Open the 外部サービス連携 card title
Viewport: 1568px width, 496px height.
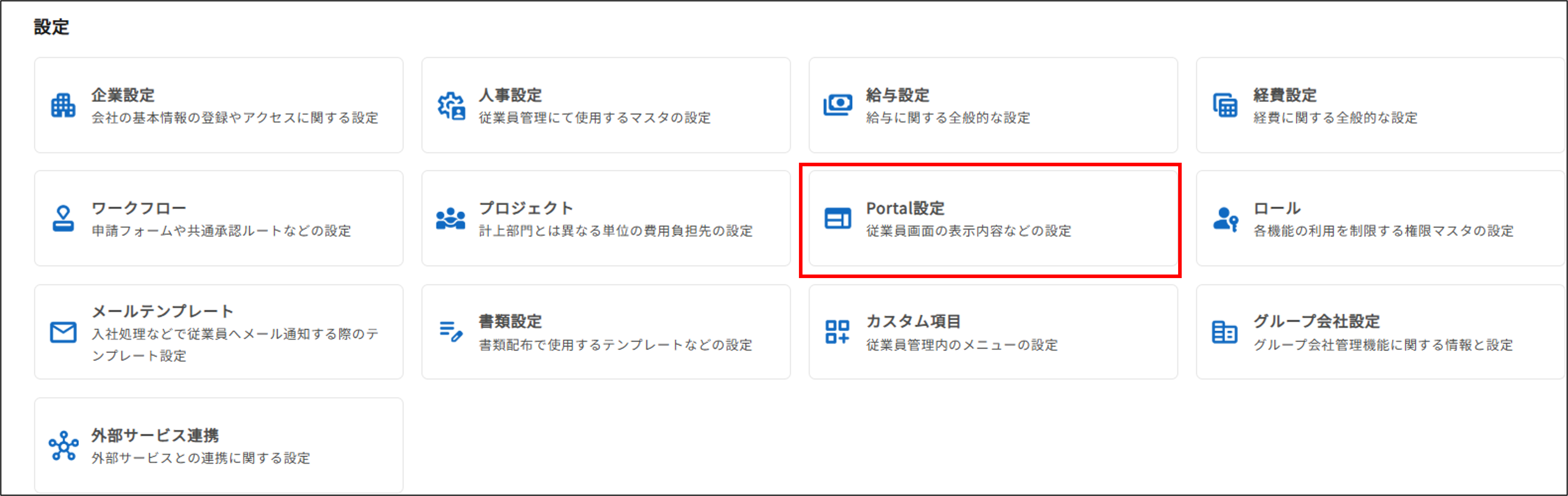[x=155, y=436]
